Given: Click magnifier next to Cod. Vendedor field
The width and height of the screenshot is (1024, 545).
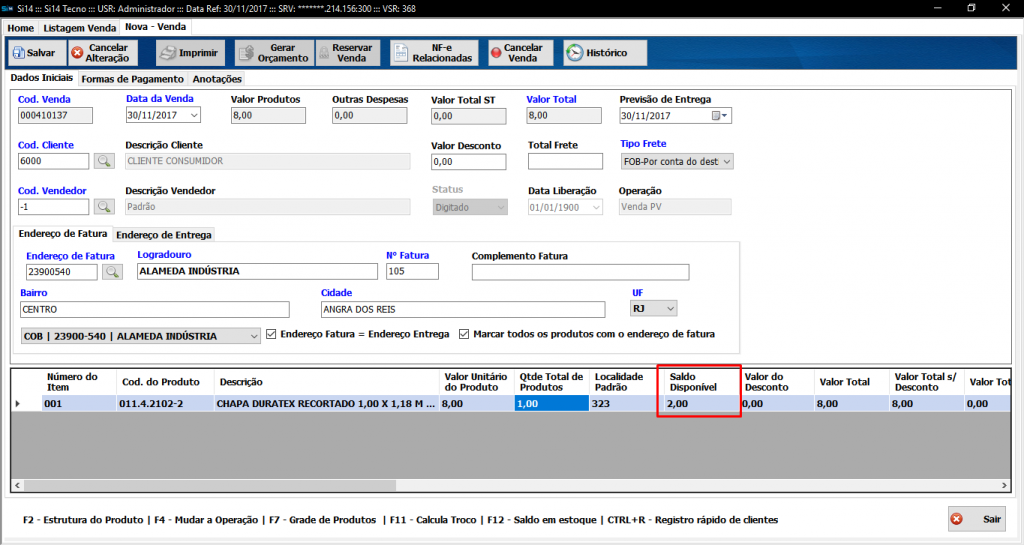Looking at the screenshot, I should point(104,207).
